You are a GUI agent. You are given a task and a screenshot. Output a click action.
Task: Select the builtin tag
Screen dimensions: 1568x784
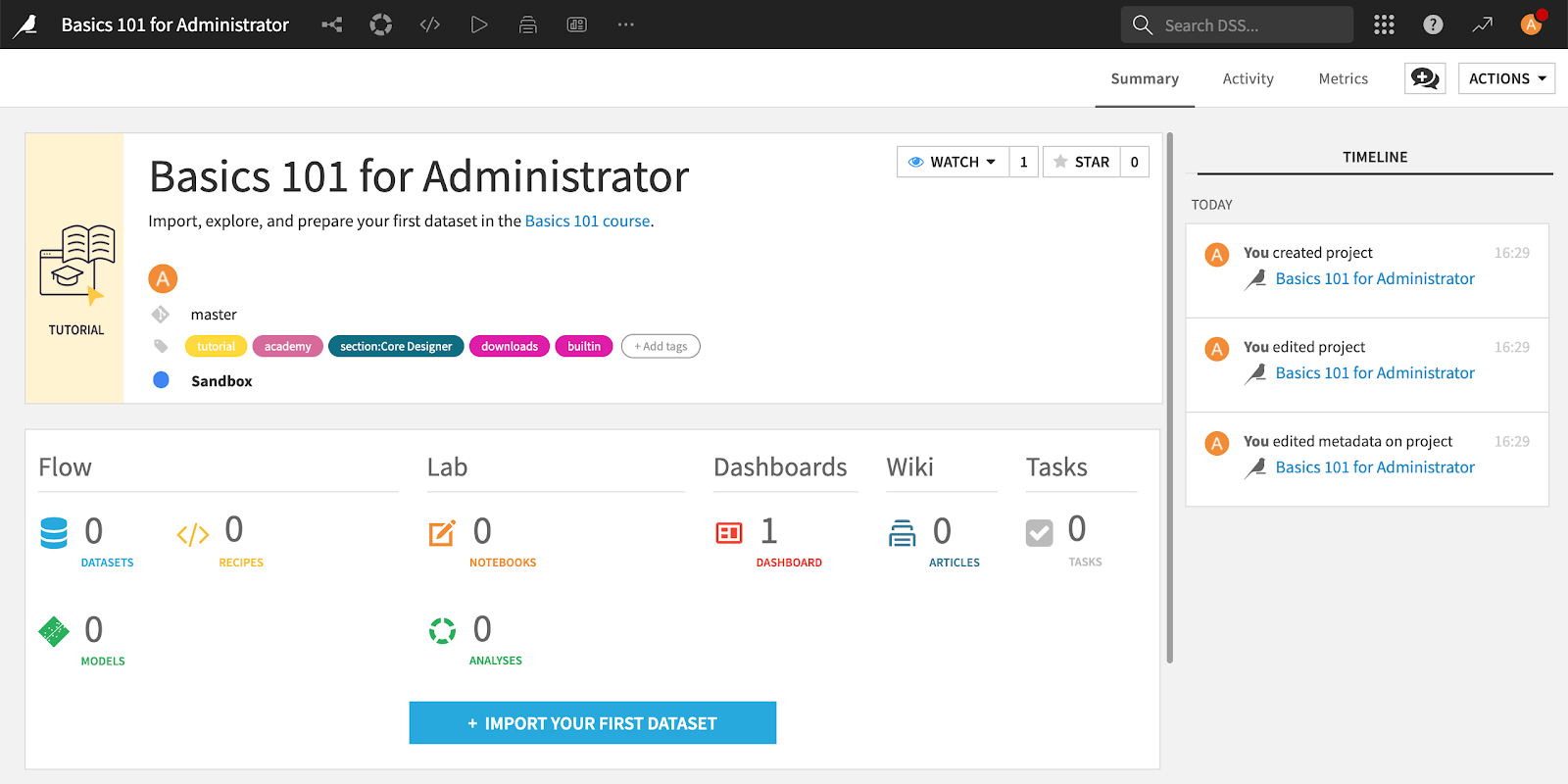pyautogui.click(x=584, y=346)
